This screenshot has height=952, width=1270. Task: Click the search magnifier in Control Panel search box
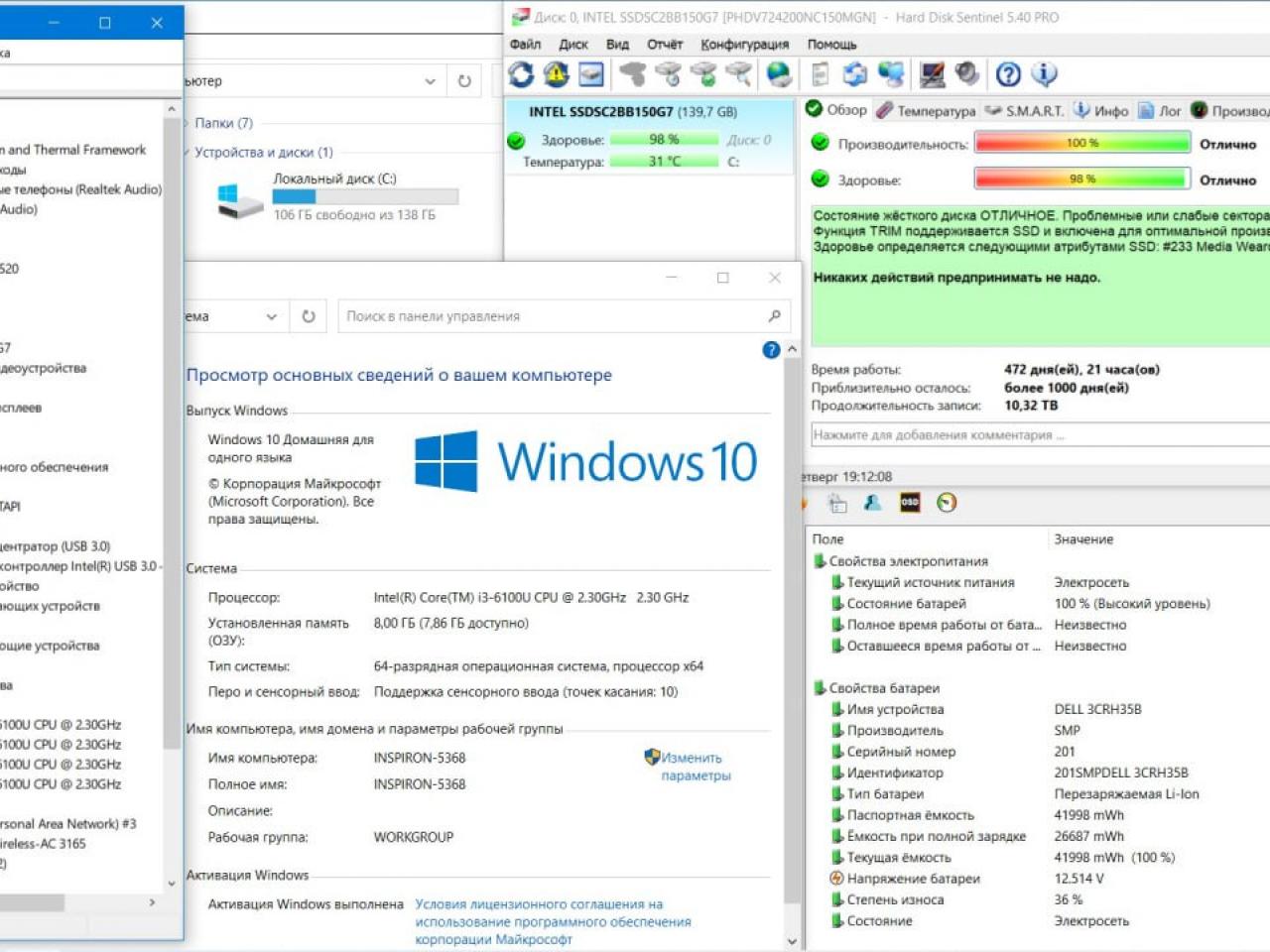point(774,316)
